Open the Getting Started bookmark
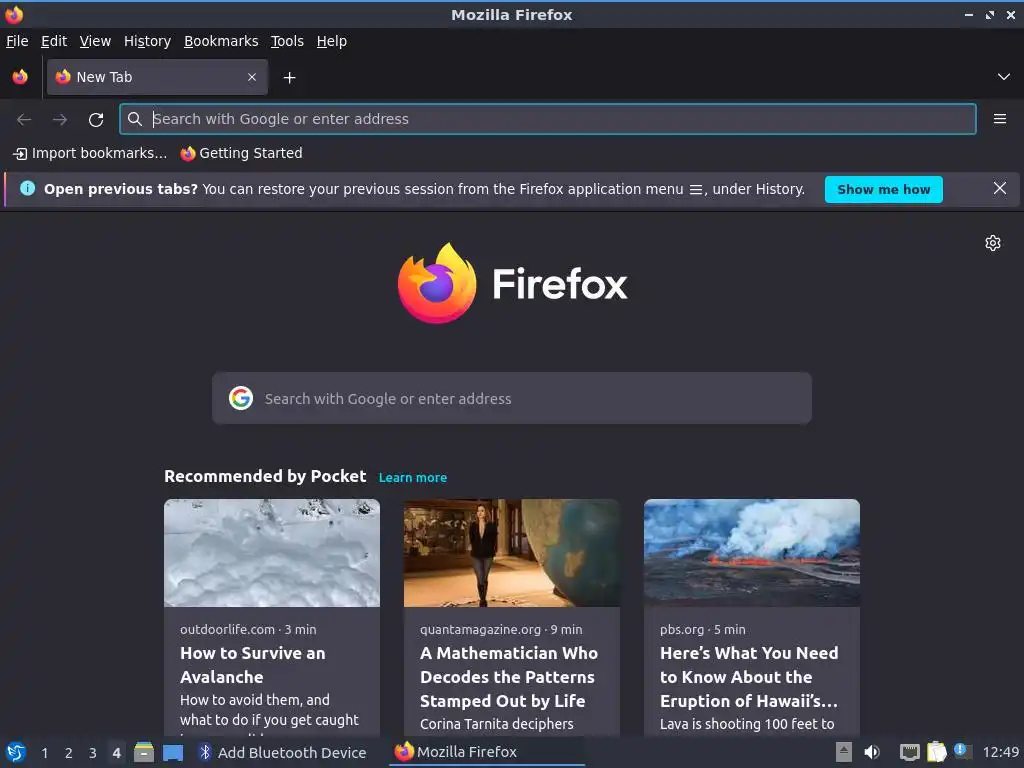This screenshot has width=1024, height=768. tap(242, 153)
